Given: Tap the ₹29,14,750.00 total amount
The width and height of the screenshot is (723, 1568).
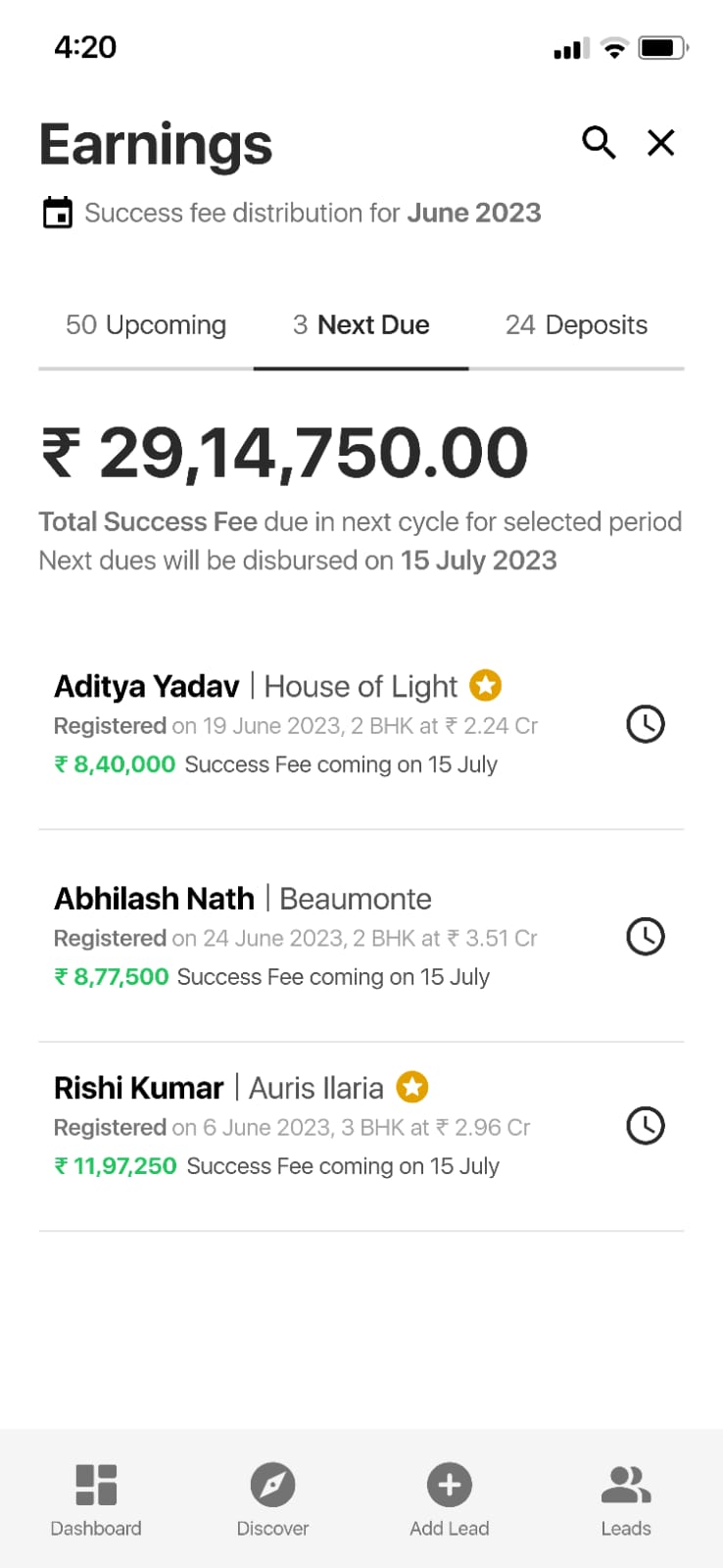Looking at the screenshot, I should (x=284, y=454).
